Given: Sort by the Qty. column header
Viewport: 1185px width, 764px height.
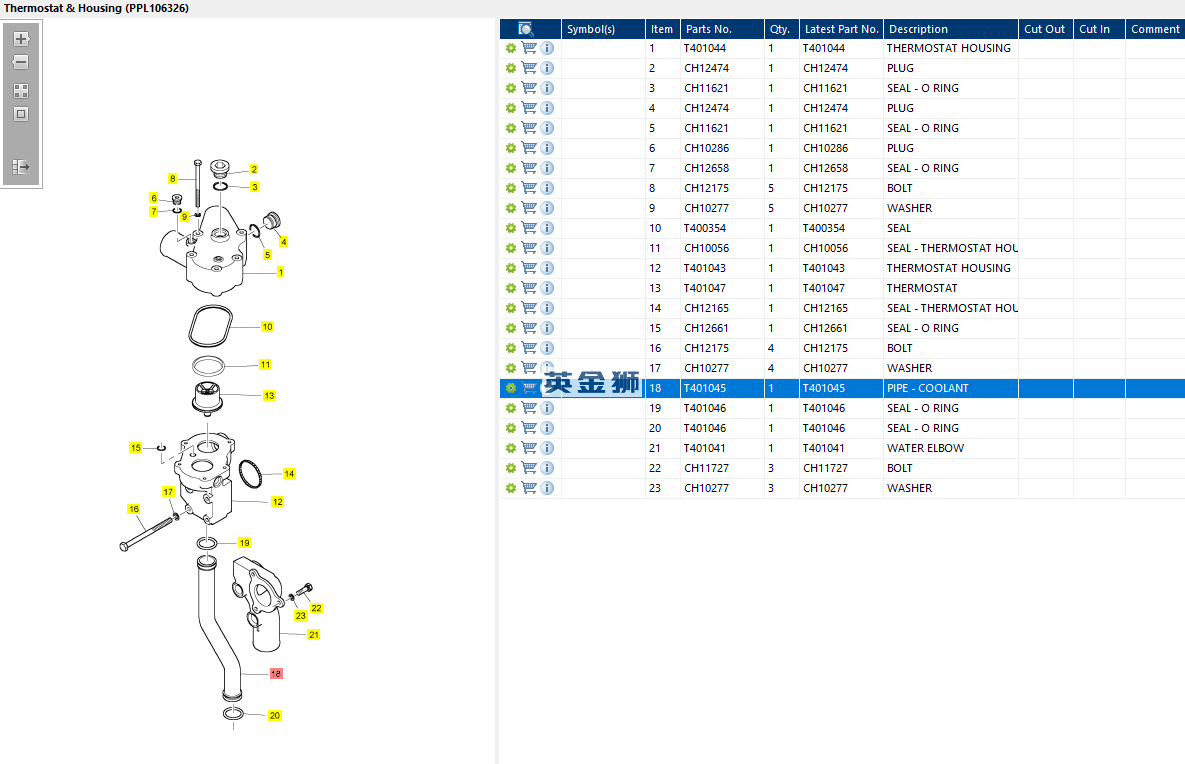Looking at the screenshot, I should point(781,29).
